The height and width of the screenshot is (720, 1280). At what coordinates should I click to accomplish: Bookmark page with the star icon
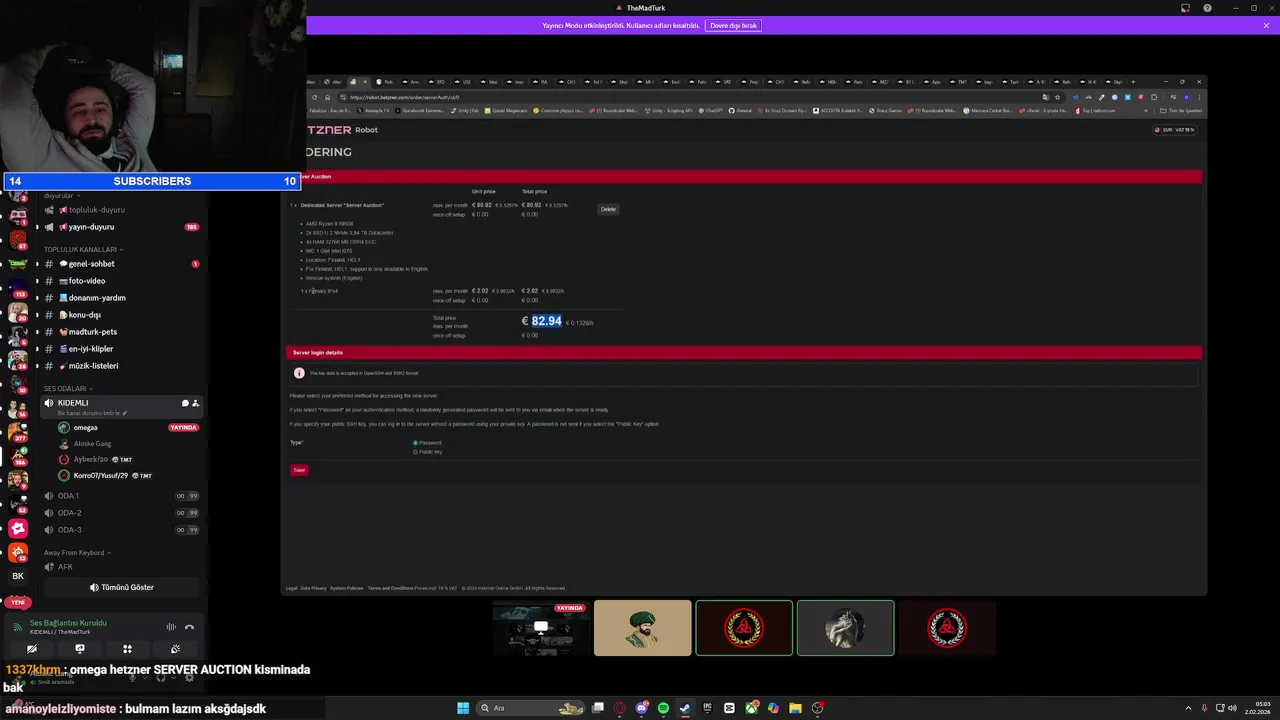click(1058, 97)
